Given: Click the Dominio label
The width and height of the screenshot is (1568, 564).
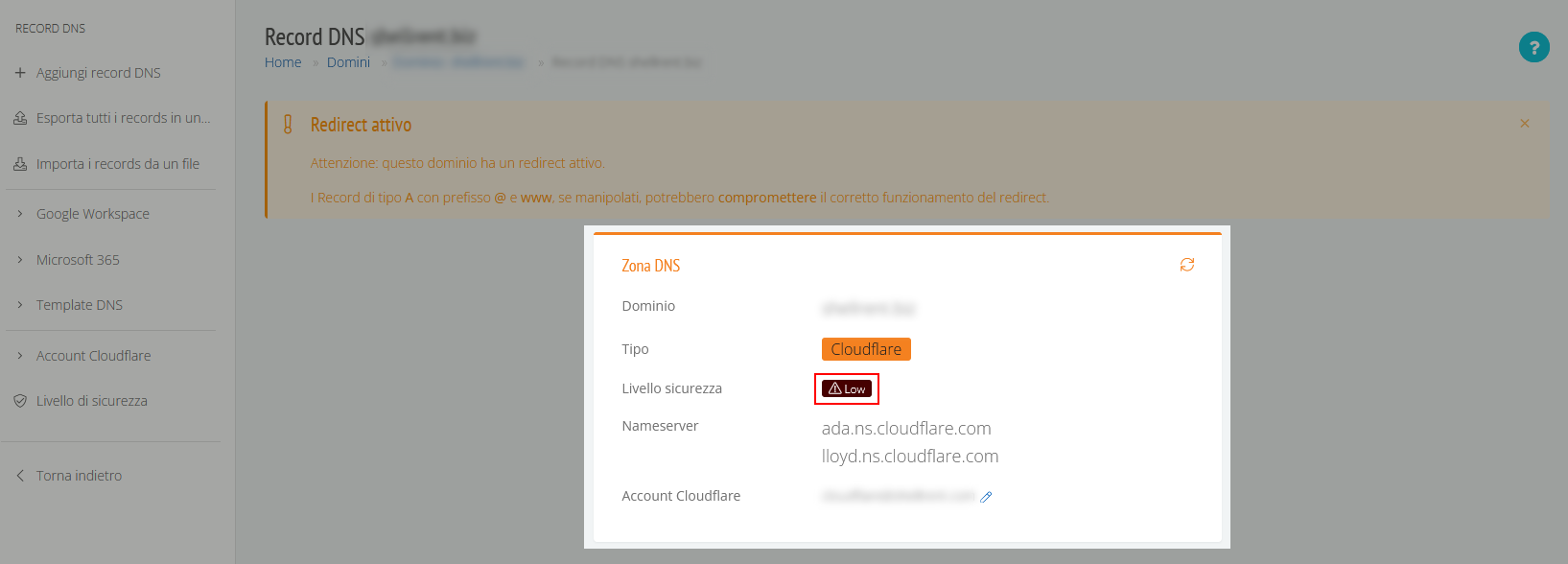Looking at the screenshot, I should coord(648,306).
